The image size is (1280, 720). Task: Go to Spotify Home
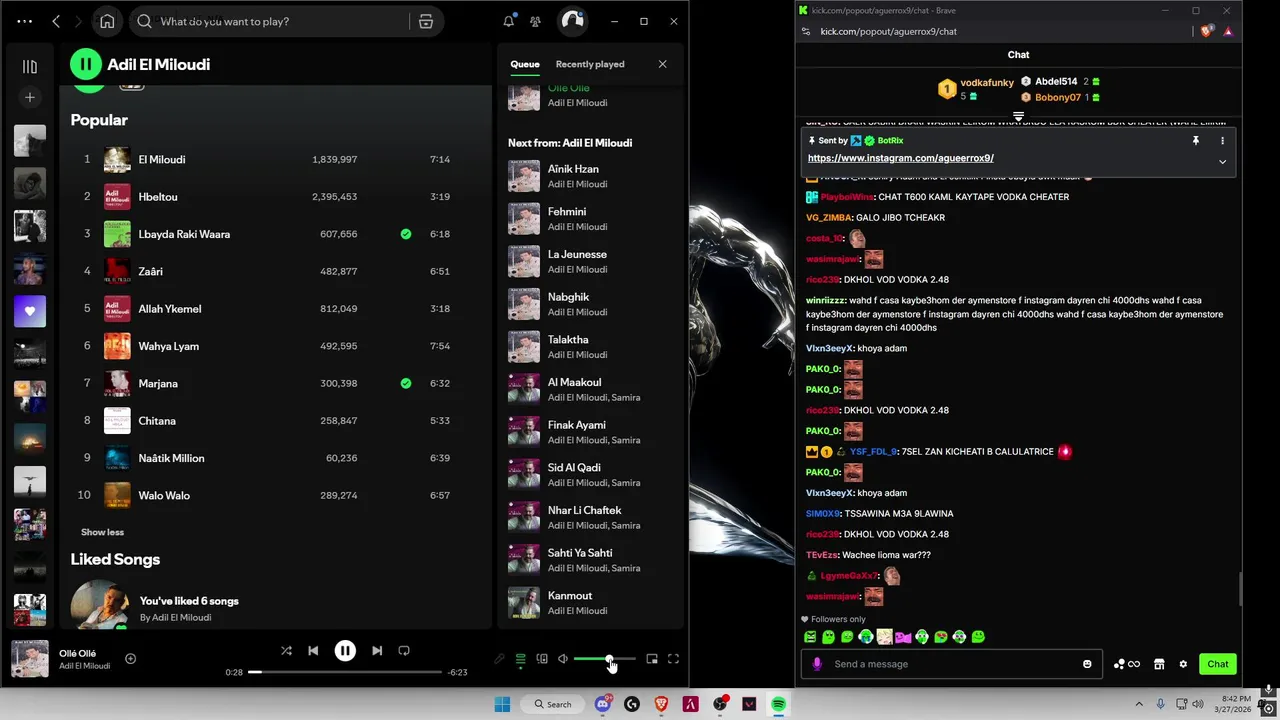(x=107, y=21)
